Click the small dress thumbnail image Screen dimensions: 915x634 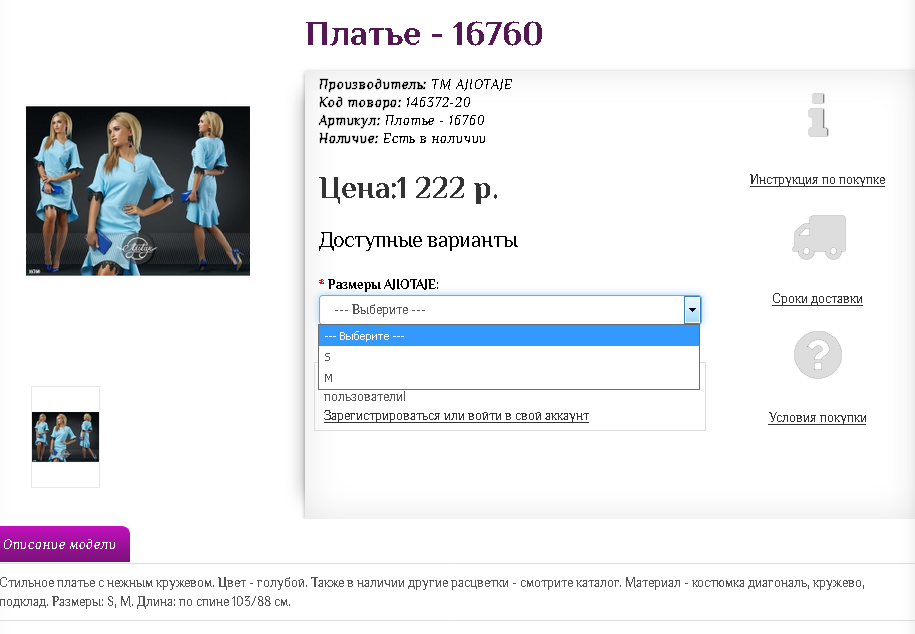[x=65, y=437]
